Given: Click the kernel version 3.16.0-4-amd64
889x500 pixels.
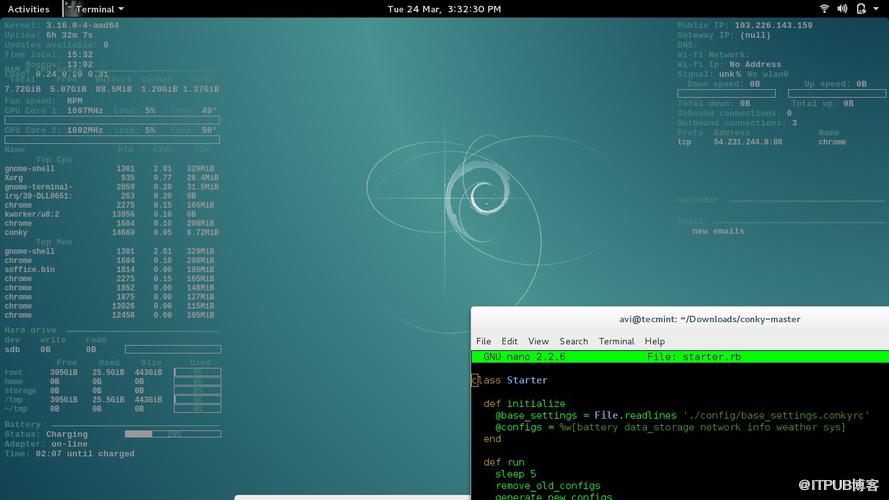Looking at the screenshot, I should click(x=82, y=26).
